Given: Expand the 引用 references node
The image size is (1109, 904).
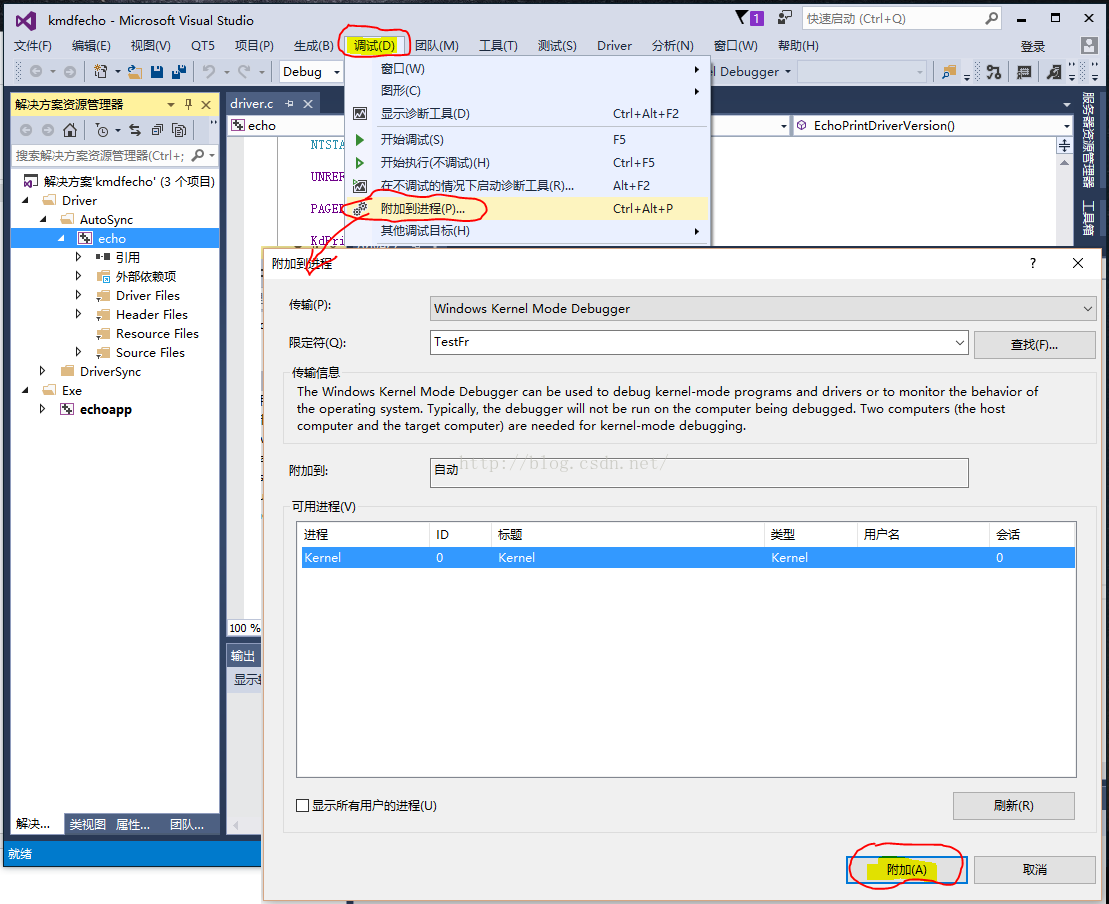Looking at the screenshot, I should pos(79,257).
